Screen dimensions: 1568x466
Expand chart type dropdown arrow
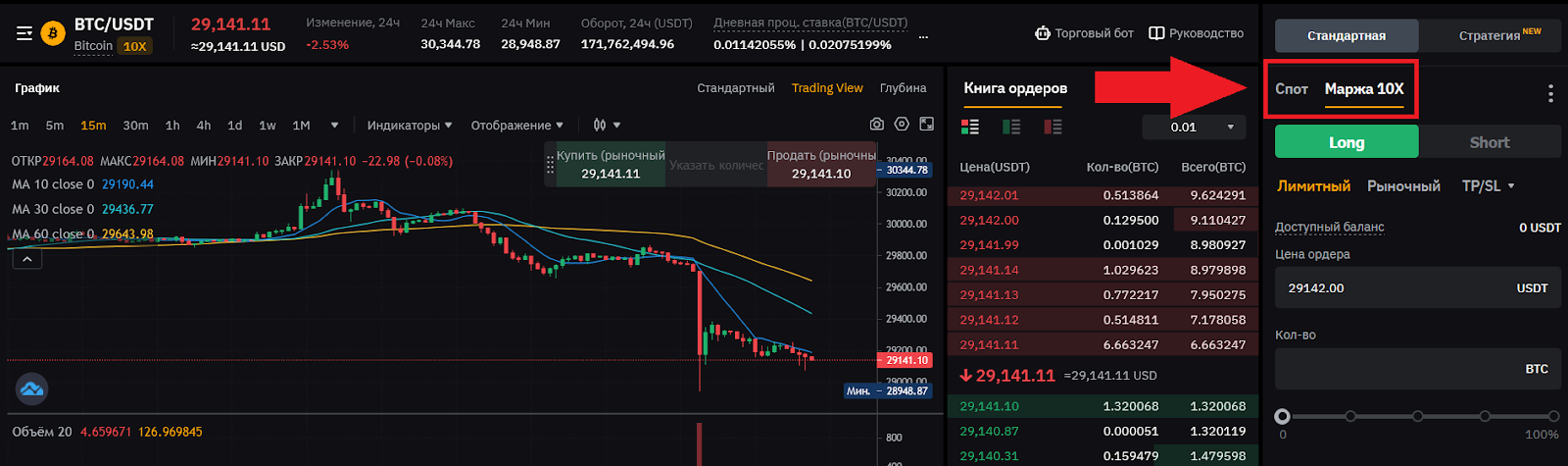pos(617,126)
